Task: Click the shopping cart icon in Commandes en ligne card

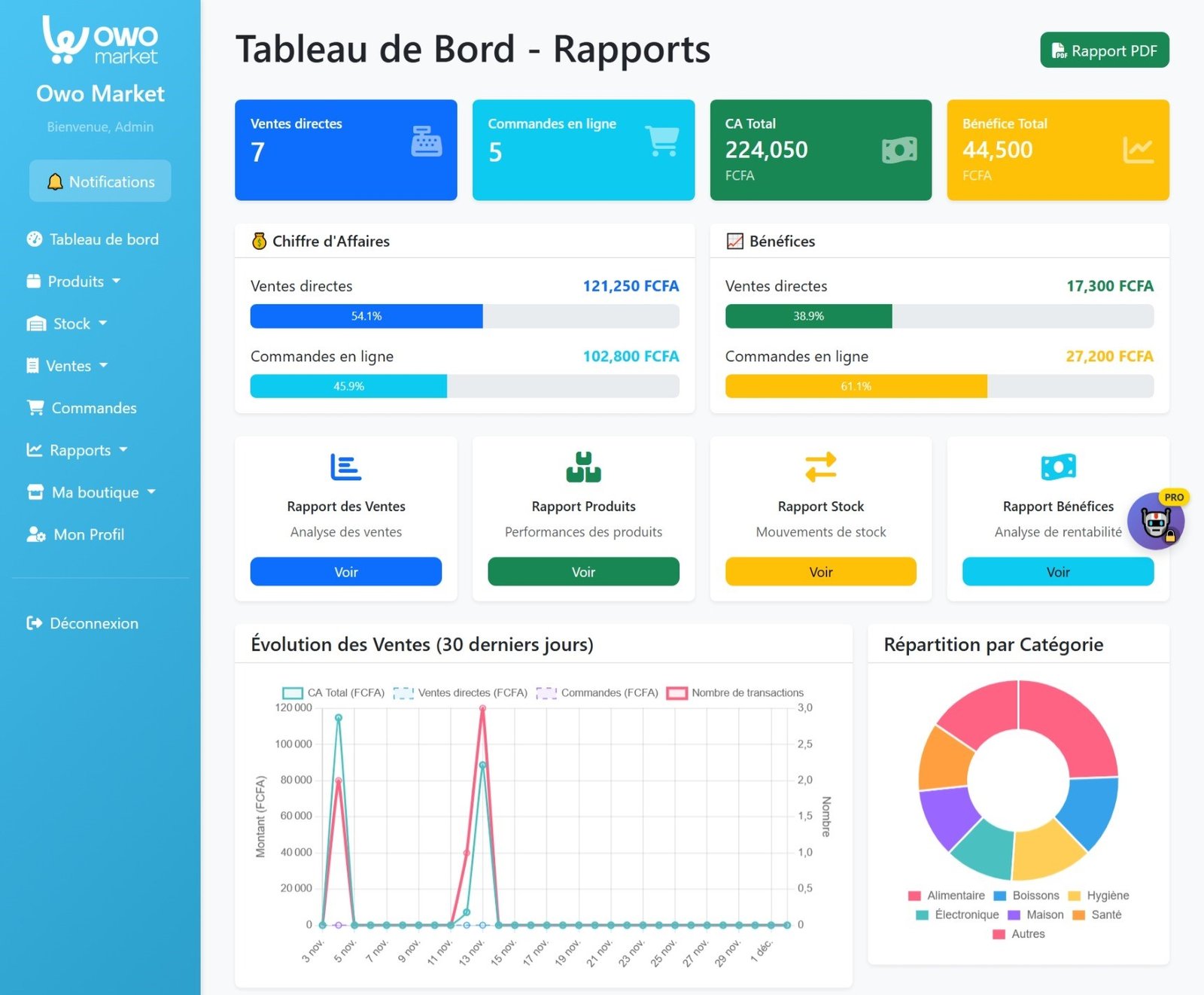Action: pos(662,141)
